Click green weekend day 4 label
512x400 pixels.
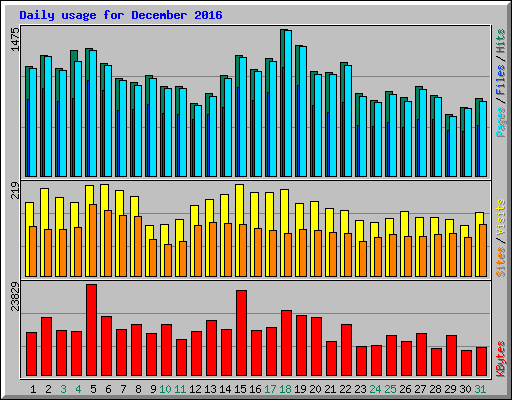click(x=78, y=389)
